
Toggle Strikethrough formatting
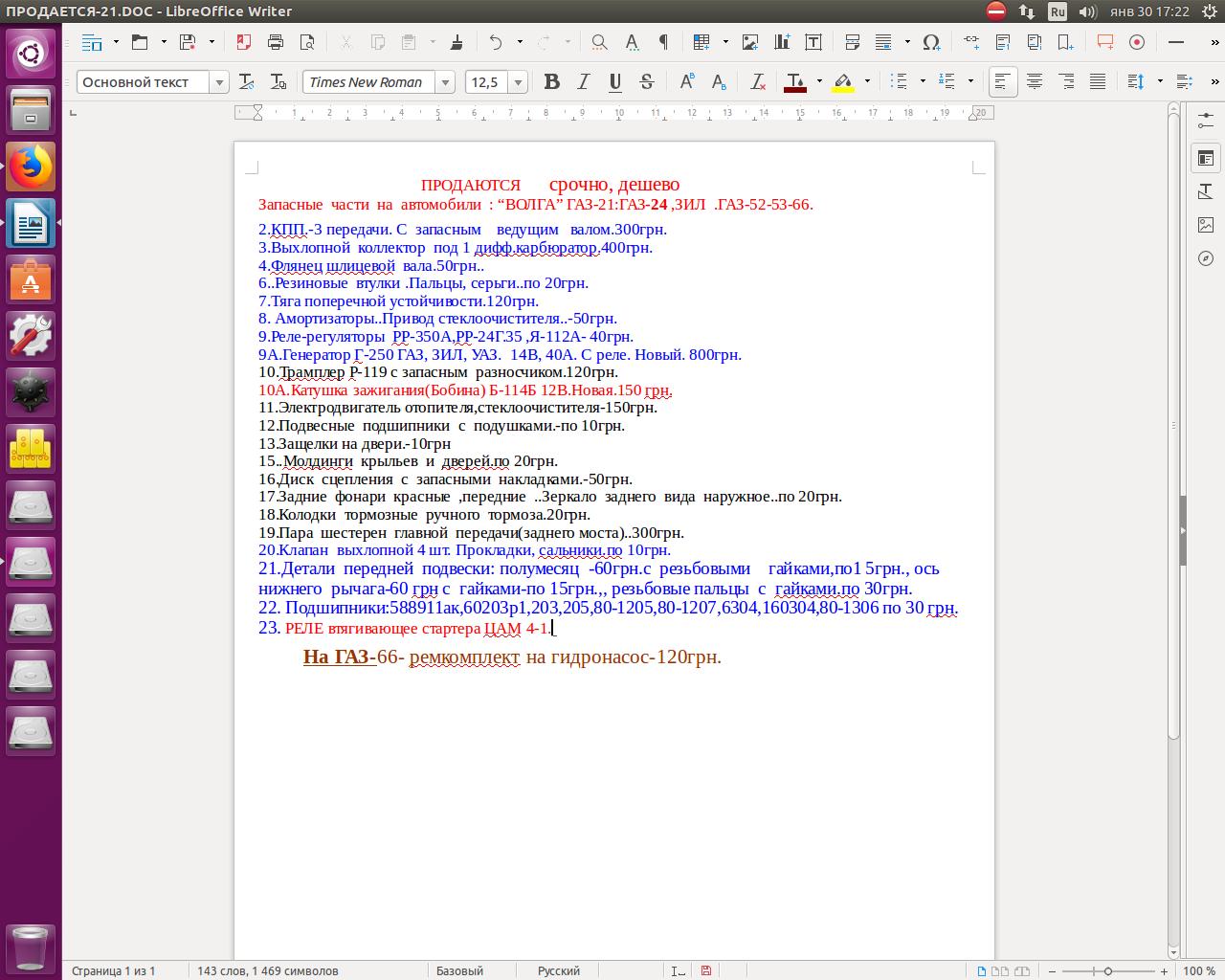[646, 82]
